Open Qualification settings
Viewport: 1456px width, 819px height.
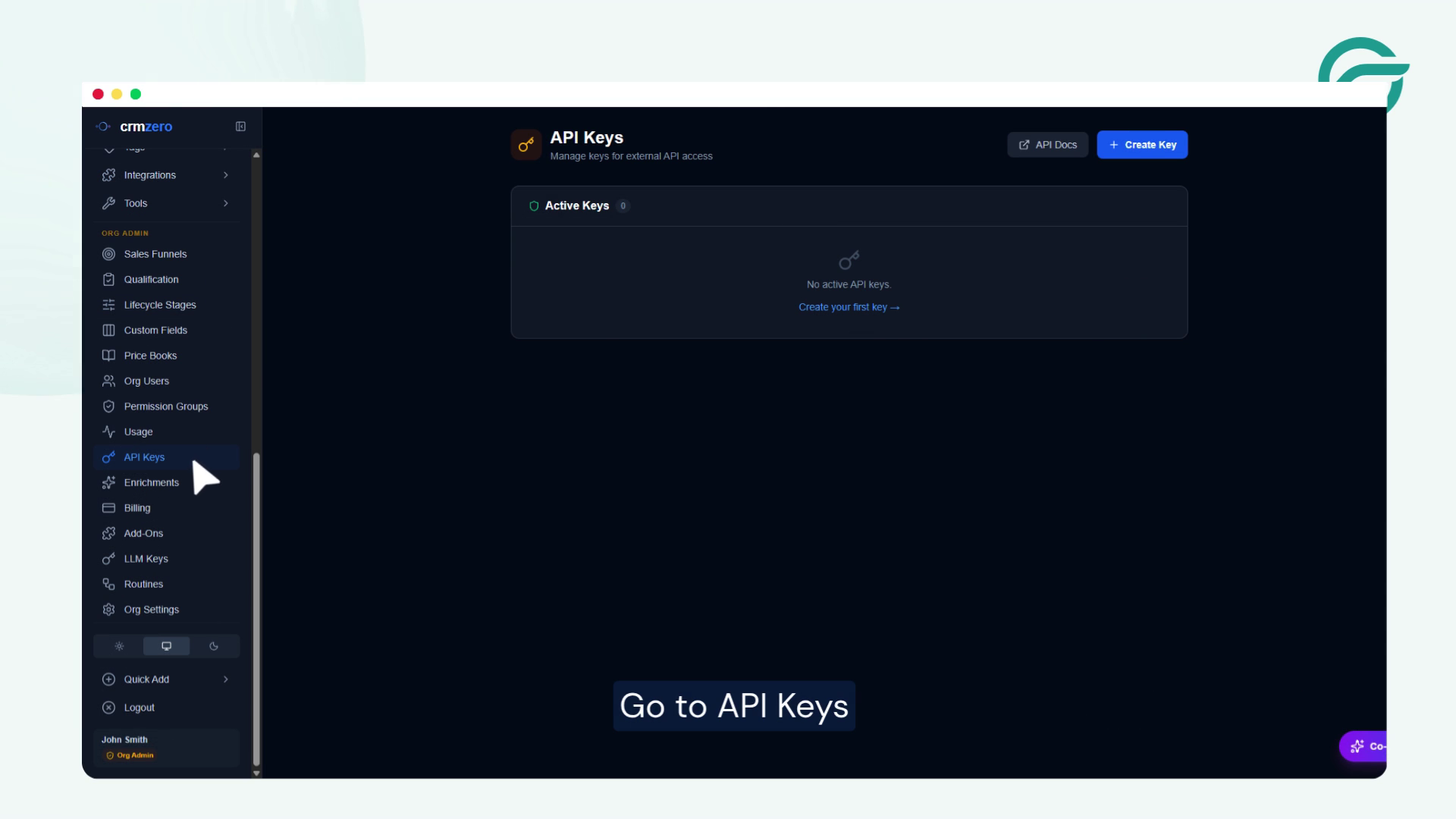coord(166,279)
